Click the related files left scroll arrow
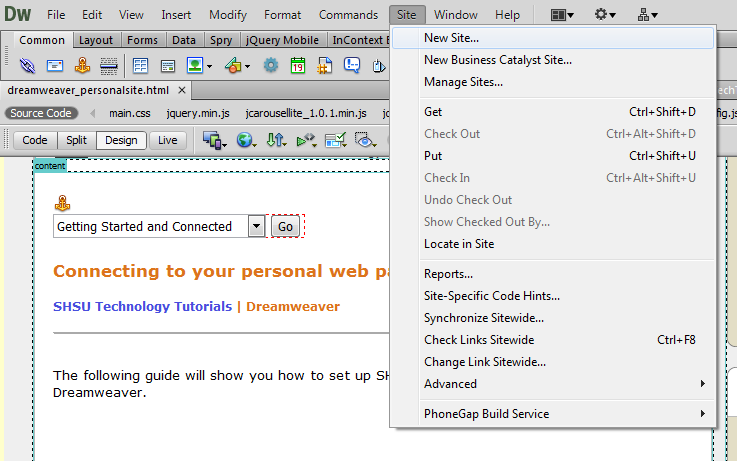This screenshot has width=737, height=461. (93, 113)
